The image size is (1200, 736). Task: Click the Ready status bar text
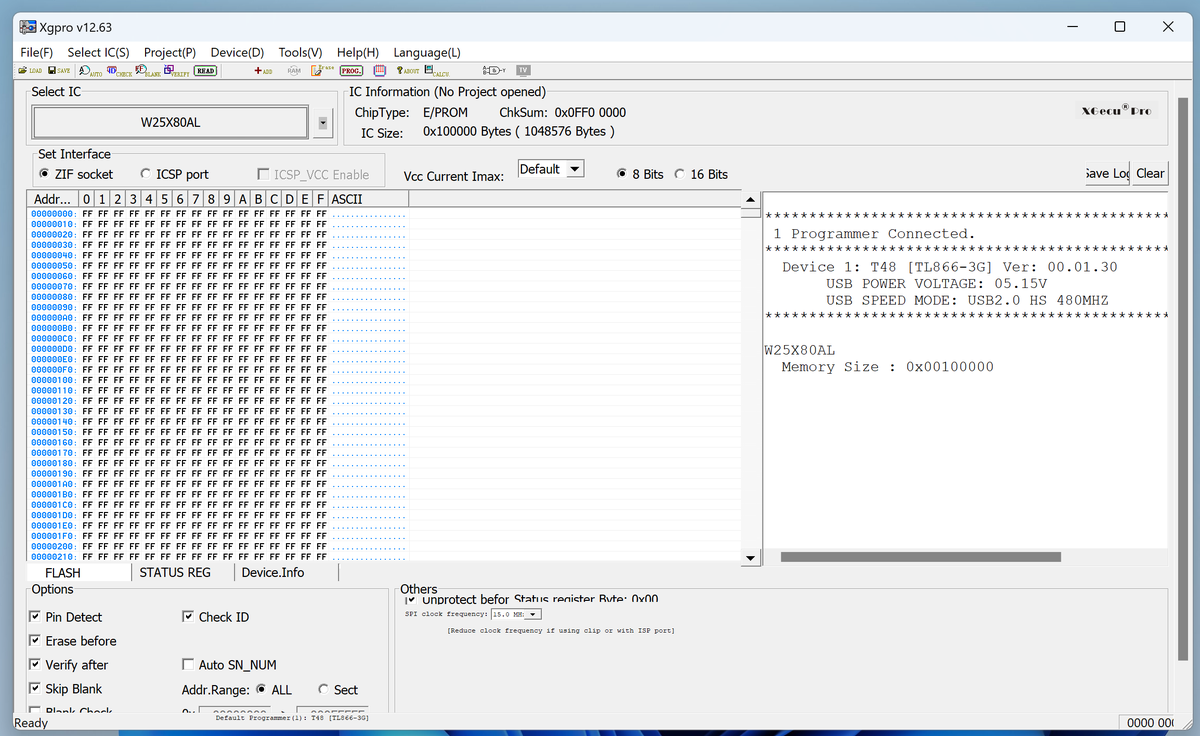click(x=31, y=723)
